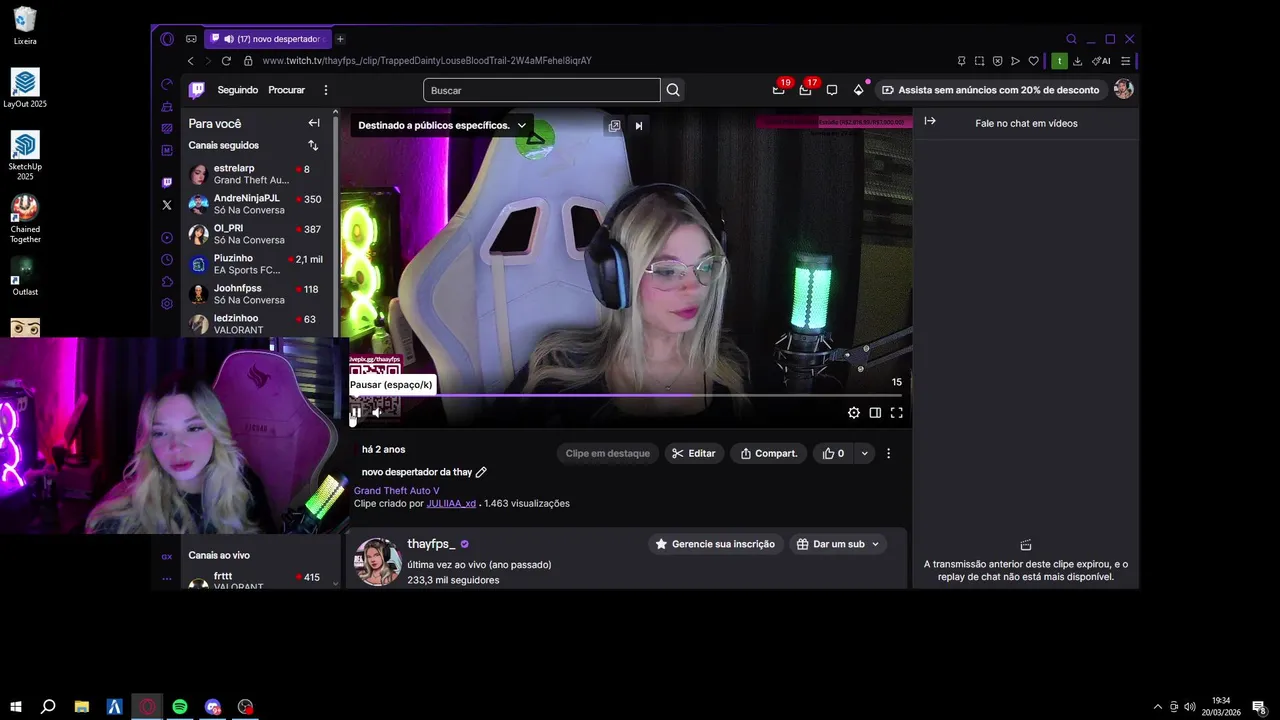Open the Dar um sub dropdown
Viewport: 1280px width, 720px height.
839,544
